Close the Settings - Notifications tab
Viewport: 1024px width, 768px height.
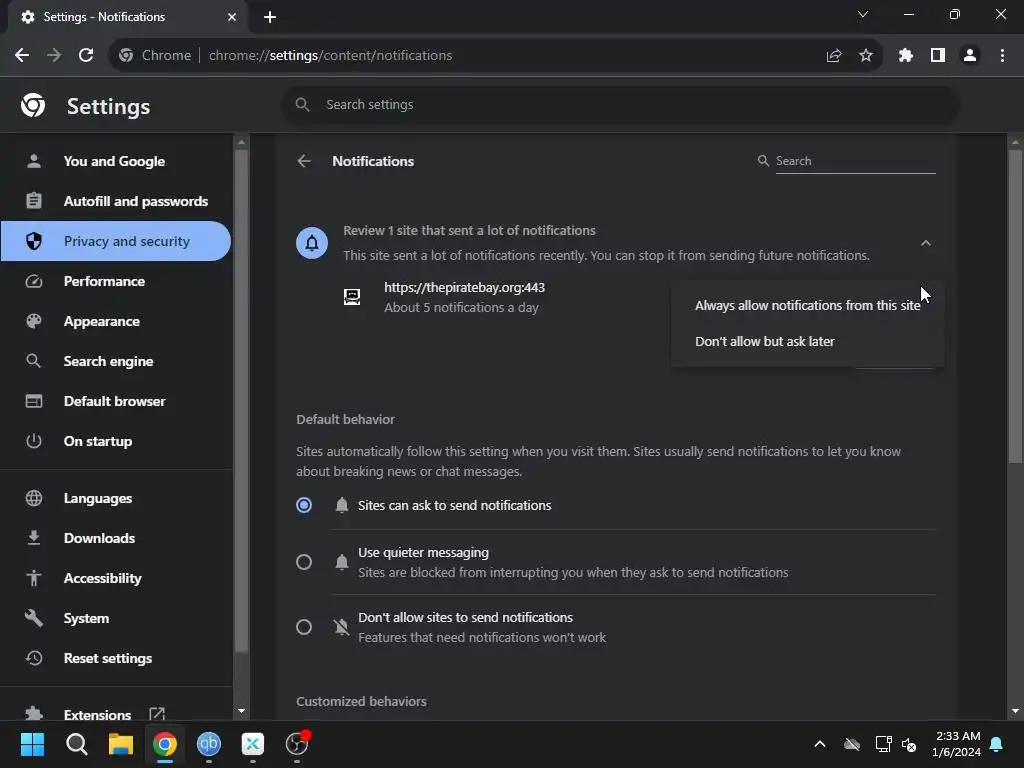tap(232, 17)
